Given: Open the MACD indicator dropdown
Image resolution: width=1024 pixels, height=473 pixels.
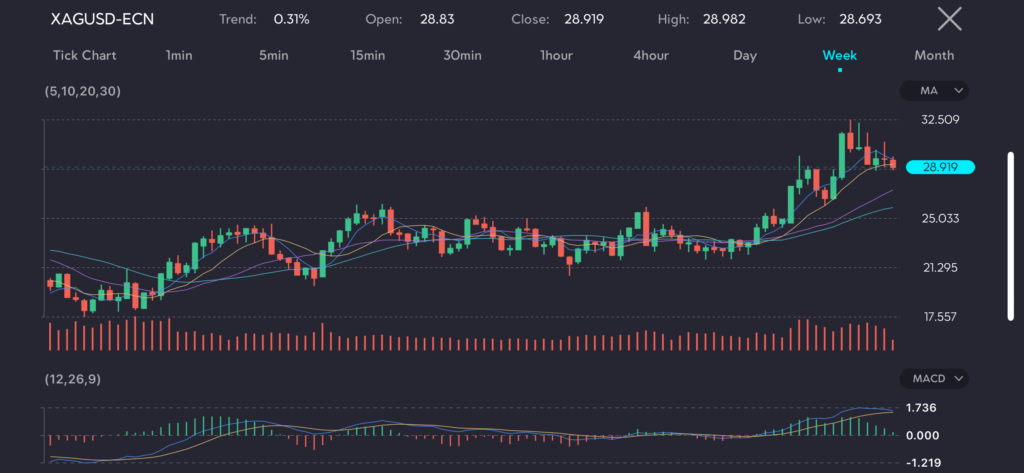Looking at the screenshot, I should coord(936,379).
